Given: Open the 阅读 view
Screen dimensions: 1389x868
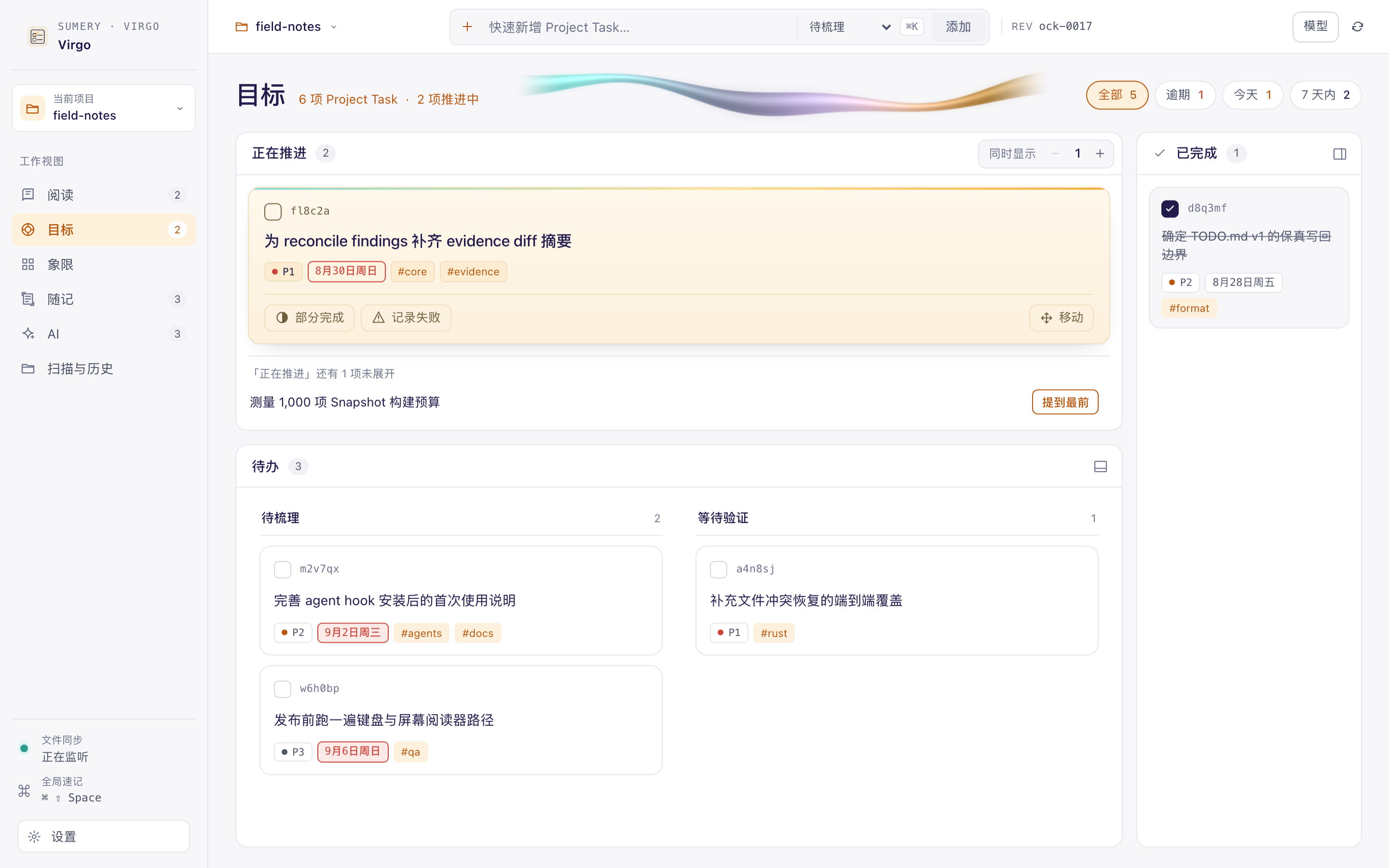Looking at the screenshot, I should pos(104,195).
